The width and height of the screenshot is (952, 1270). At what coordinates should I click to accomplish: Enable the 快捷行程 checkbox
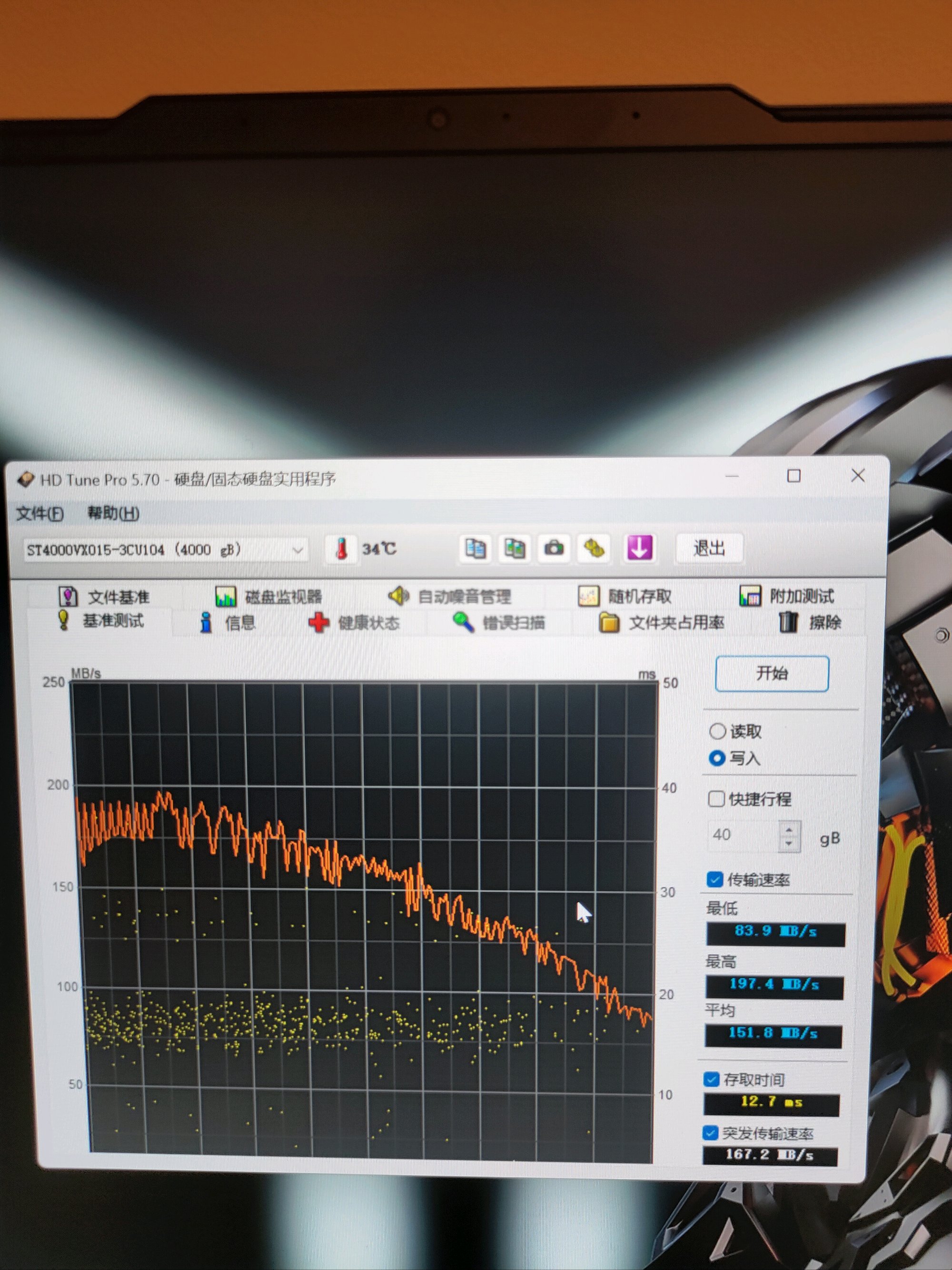point(716,799)
